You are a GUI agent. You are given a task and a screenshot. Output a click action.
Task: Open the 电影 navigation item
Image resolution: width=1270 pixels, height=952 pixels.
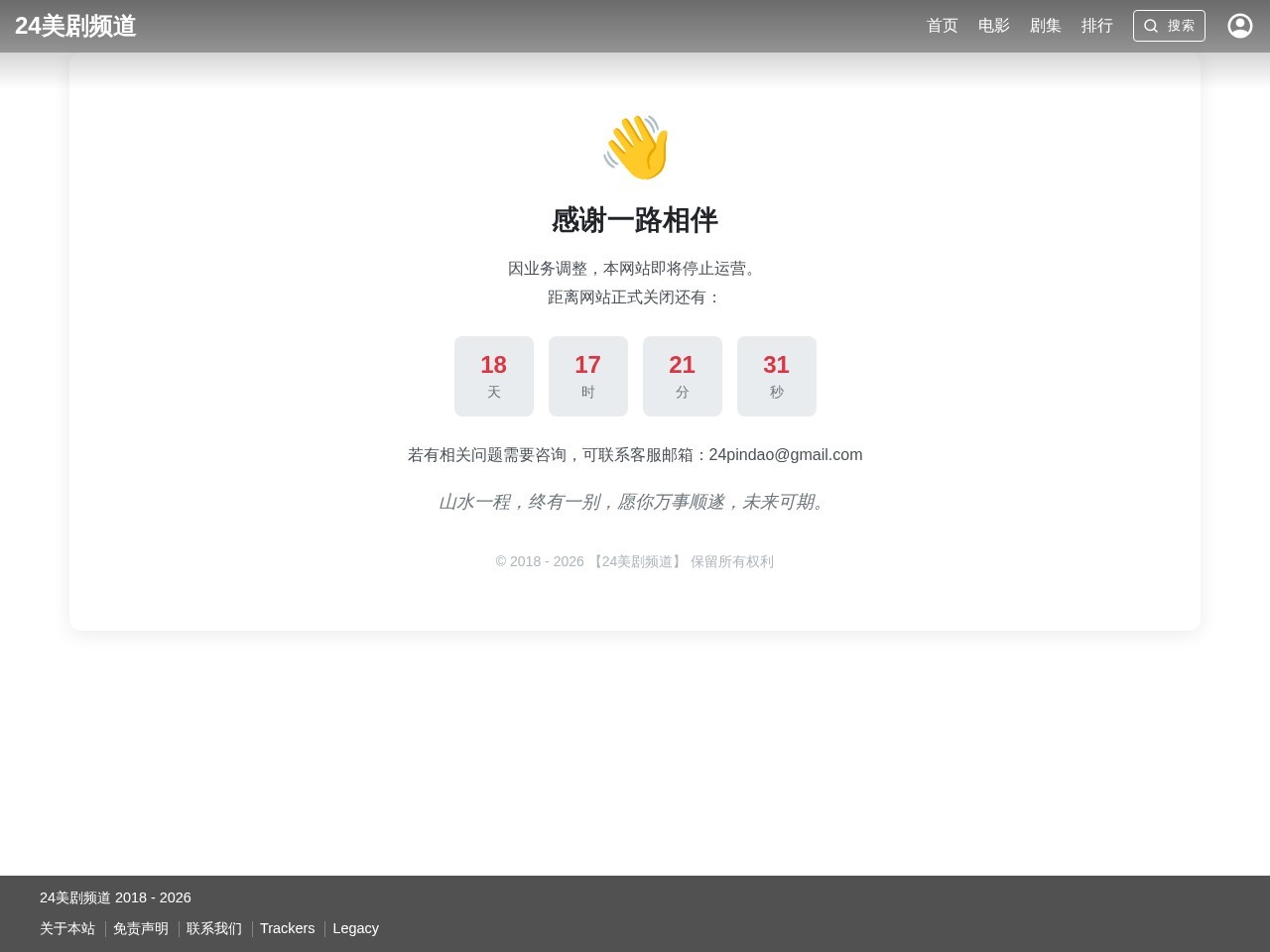point(993,26)
